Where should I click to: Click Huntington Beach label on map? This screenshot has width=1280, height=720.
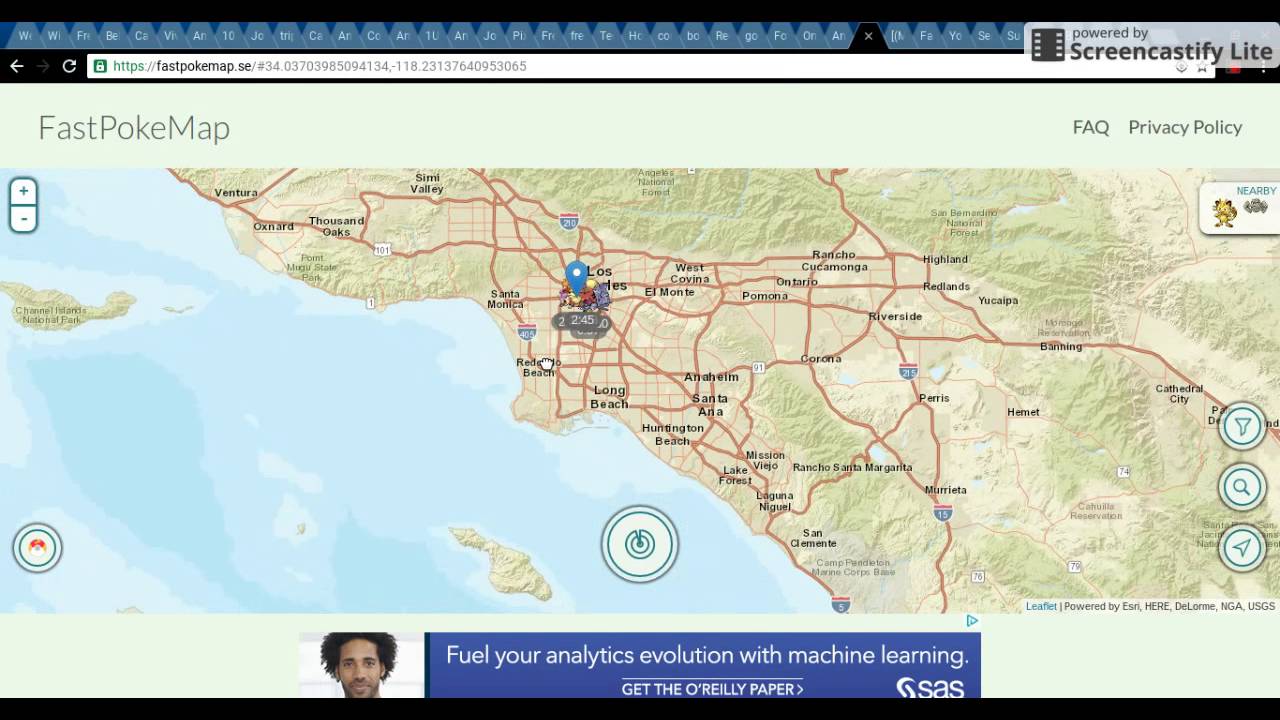point(672,434)
